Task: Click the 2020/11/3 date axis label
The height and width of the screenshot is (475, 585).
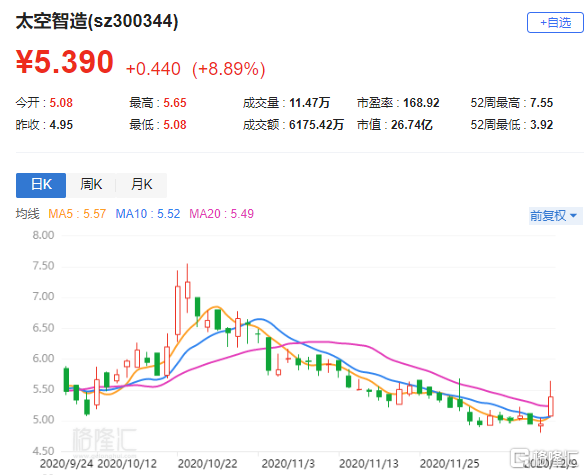Action: tap(288, 464)
